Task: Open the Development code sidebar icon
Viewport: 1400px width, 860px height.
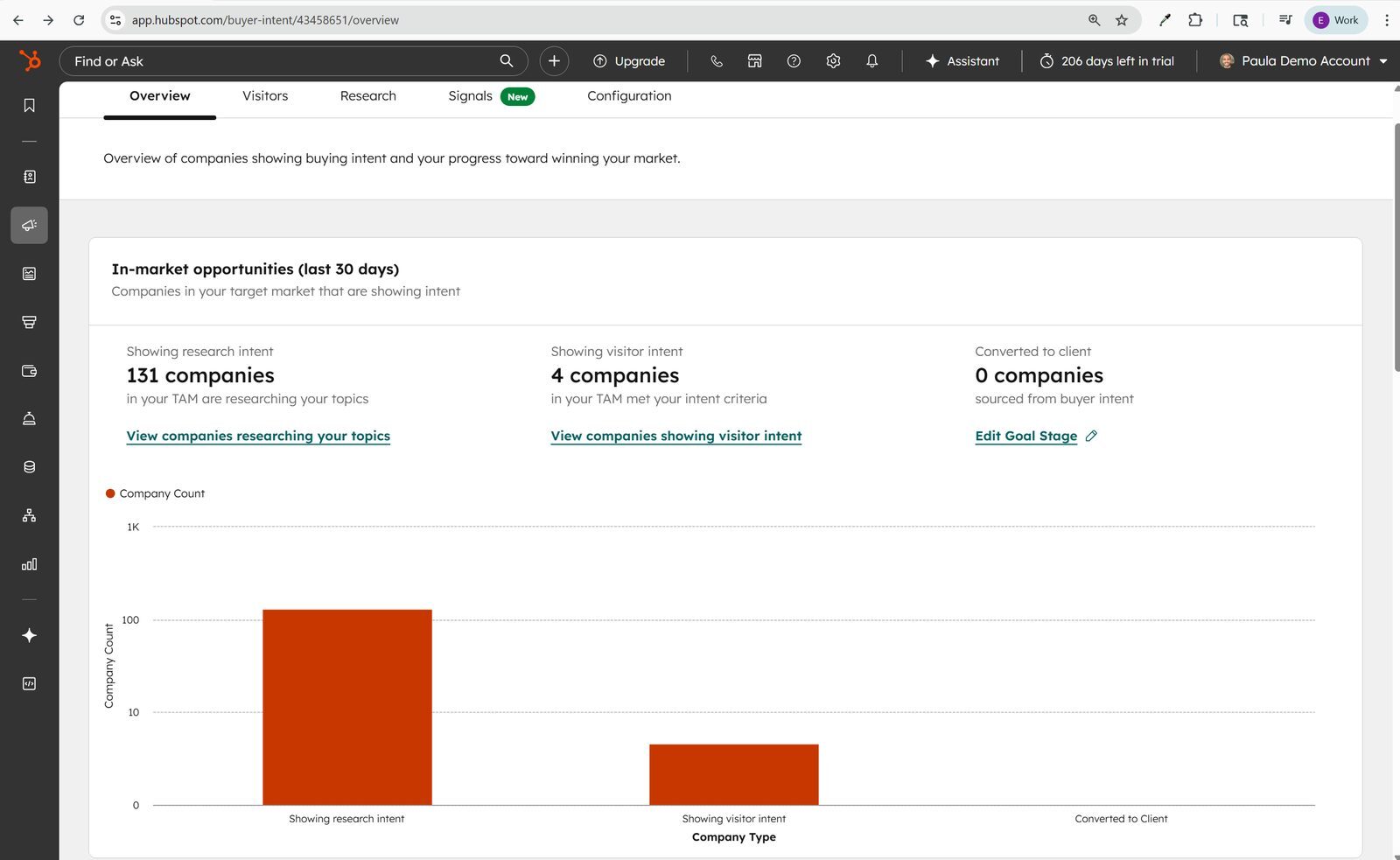Action: [x=29, y=683]
